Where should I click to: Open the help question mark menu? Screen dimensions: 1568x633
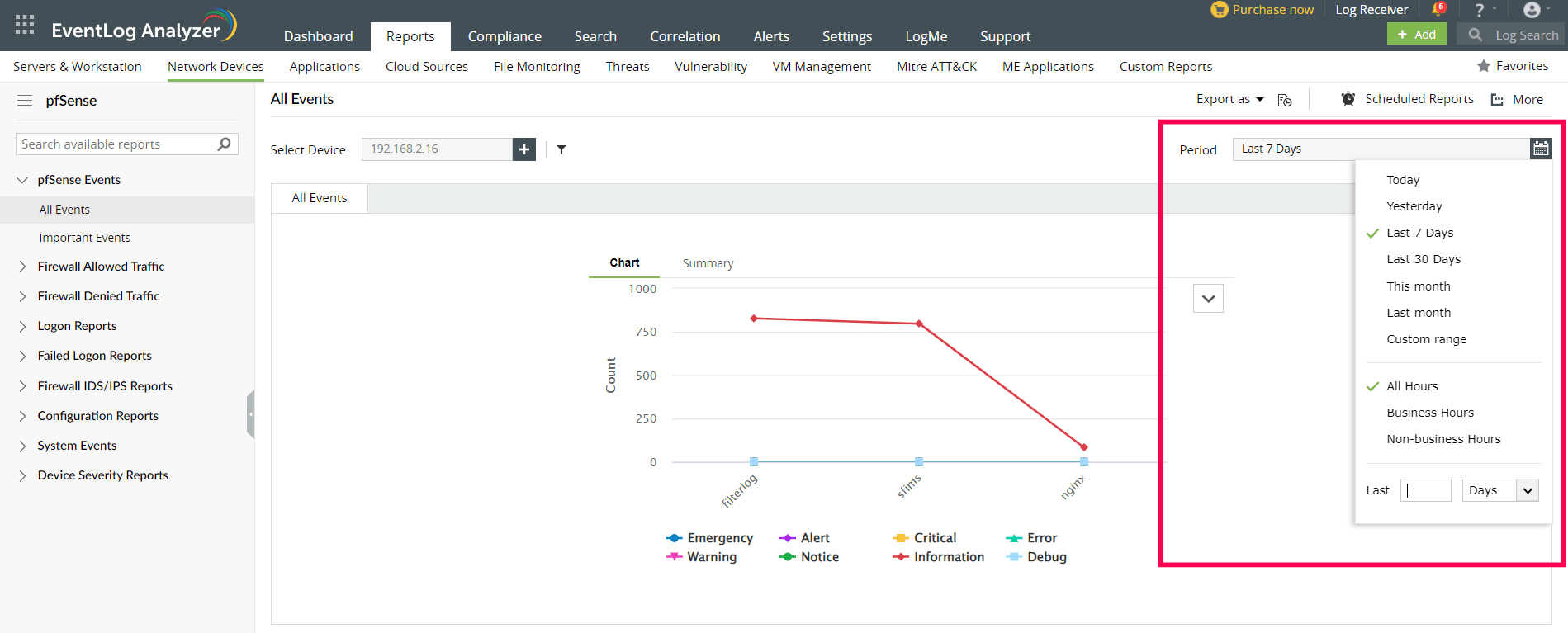(1480, 10)
